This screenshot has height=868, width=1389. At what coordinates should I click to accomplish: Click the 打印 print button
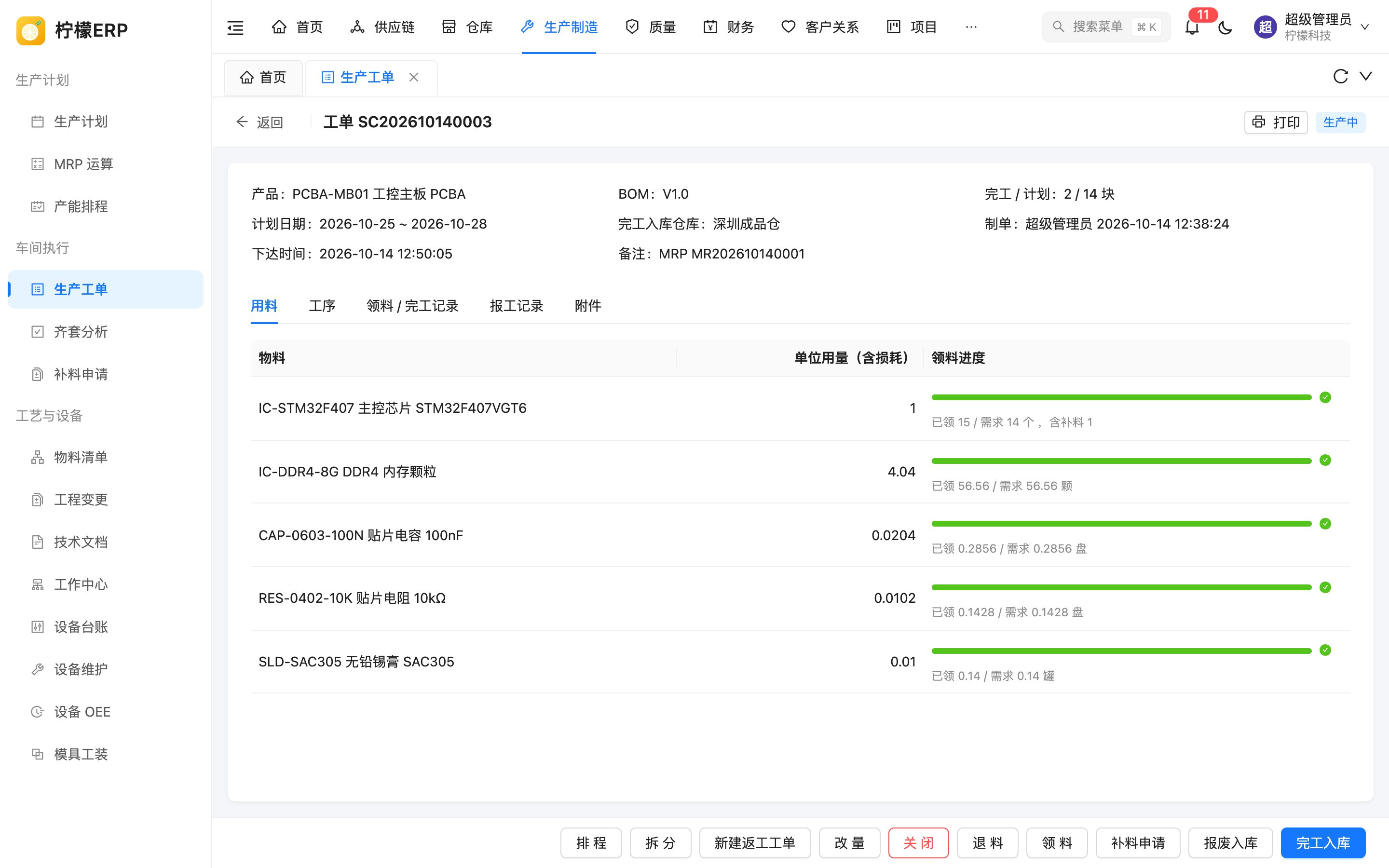[x=1275, y=122]
